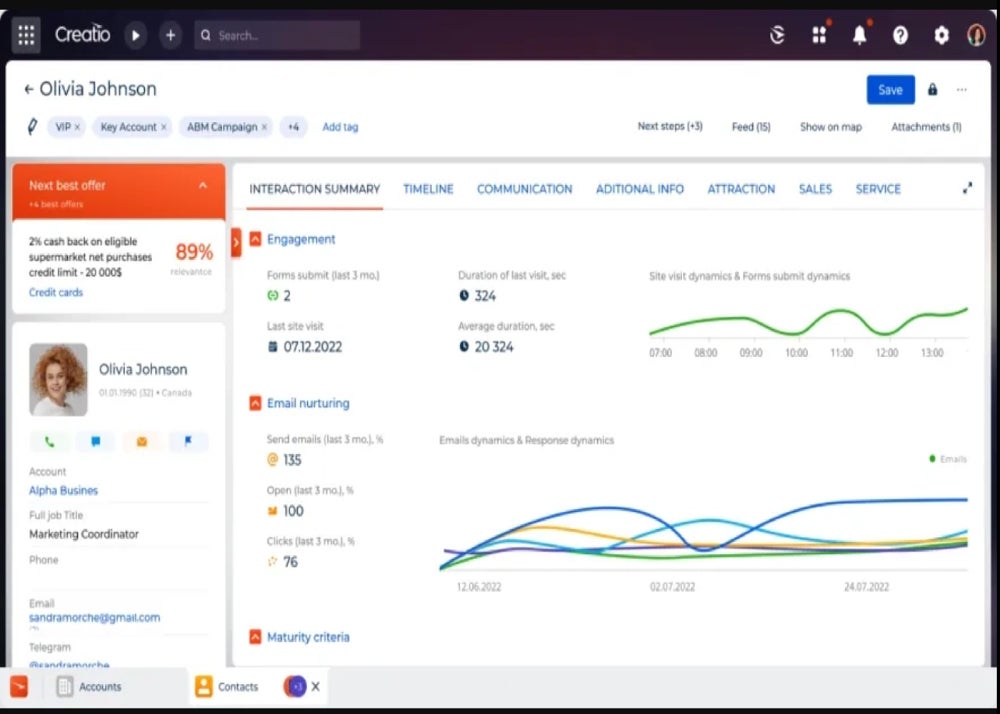Click the run process play icon
This screenshot has height=714, width=1000.
click(135, 36)
